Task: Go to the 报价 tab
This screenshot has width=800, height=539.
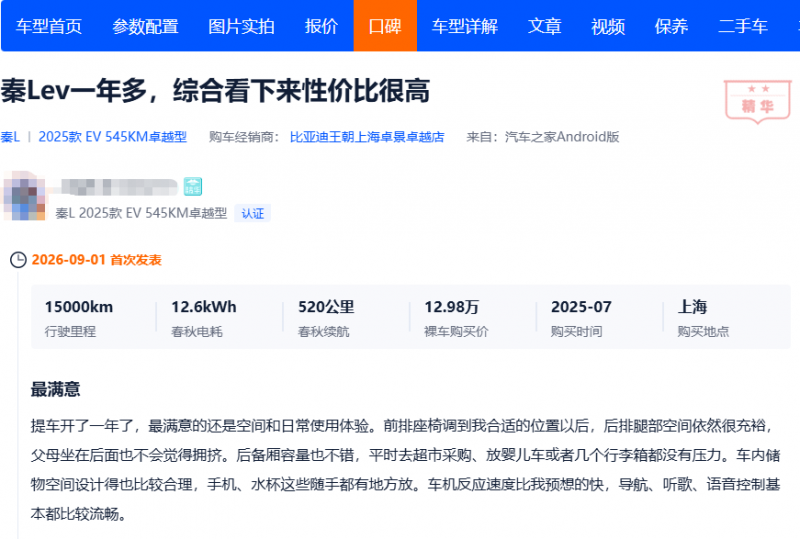Action: click(x=321, y=26)
